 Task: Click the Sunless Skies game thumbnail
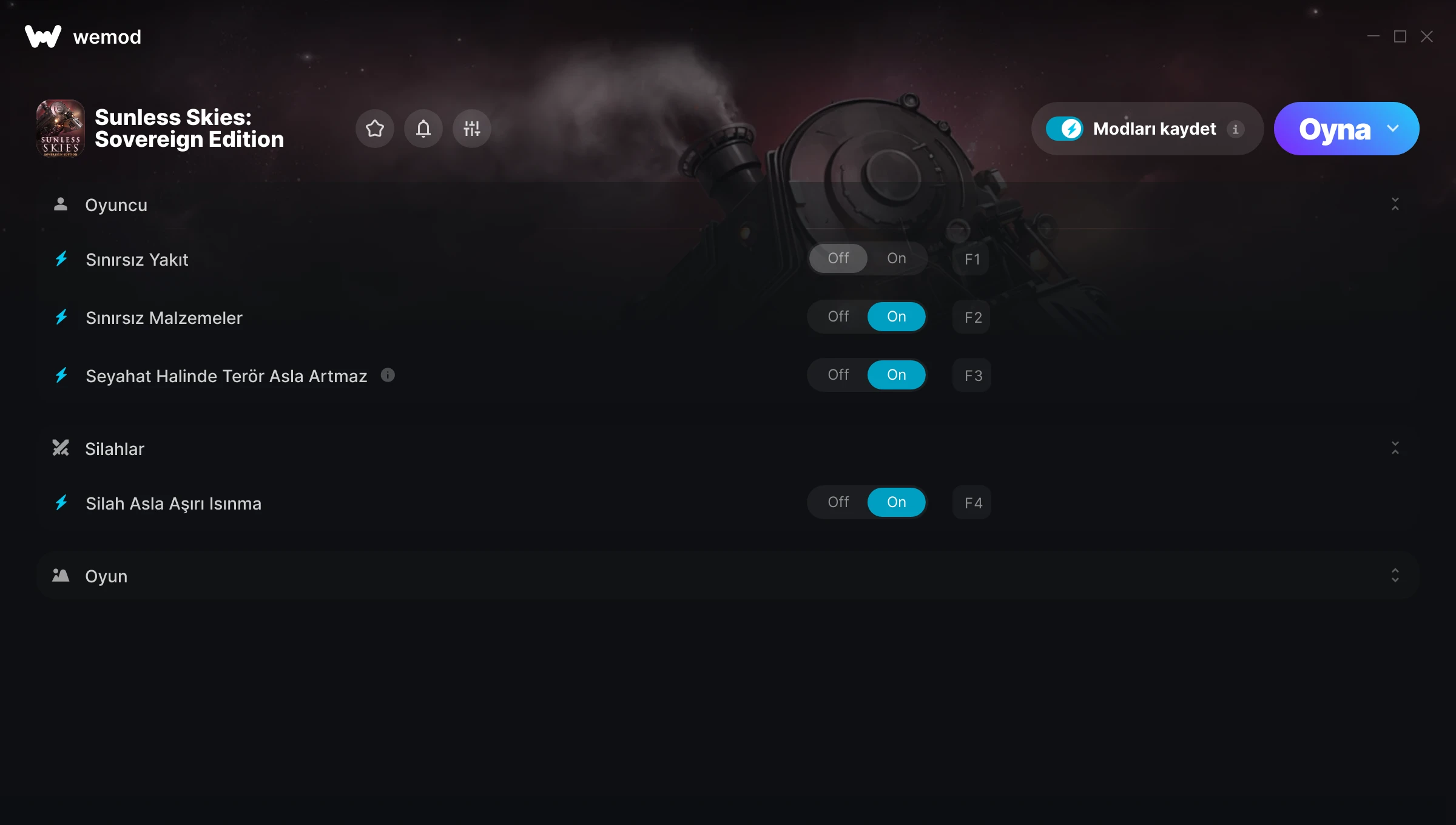[x=61, y=129]
